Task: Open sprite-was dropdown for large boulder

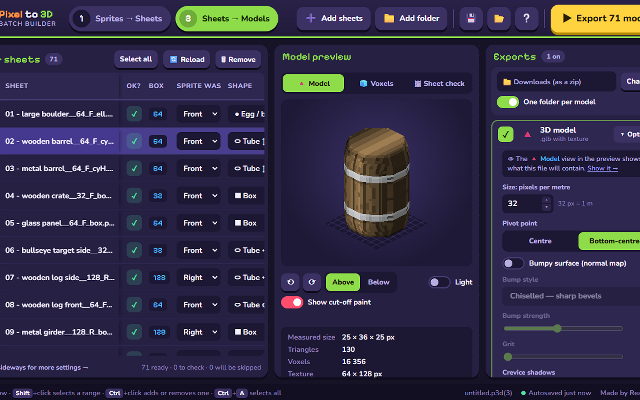Action: click(198, 114)
